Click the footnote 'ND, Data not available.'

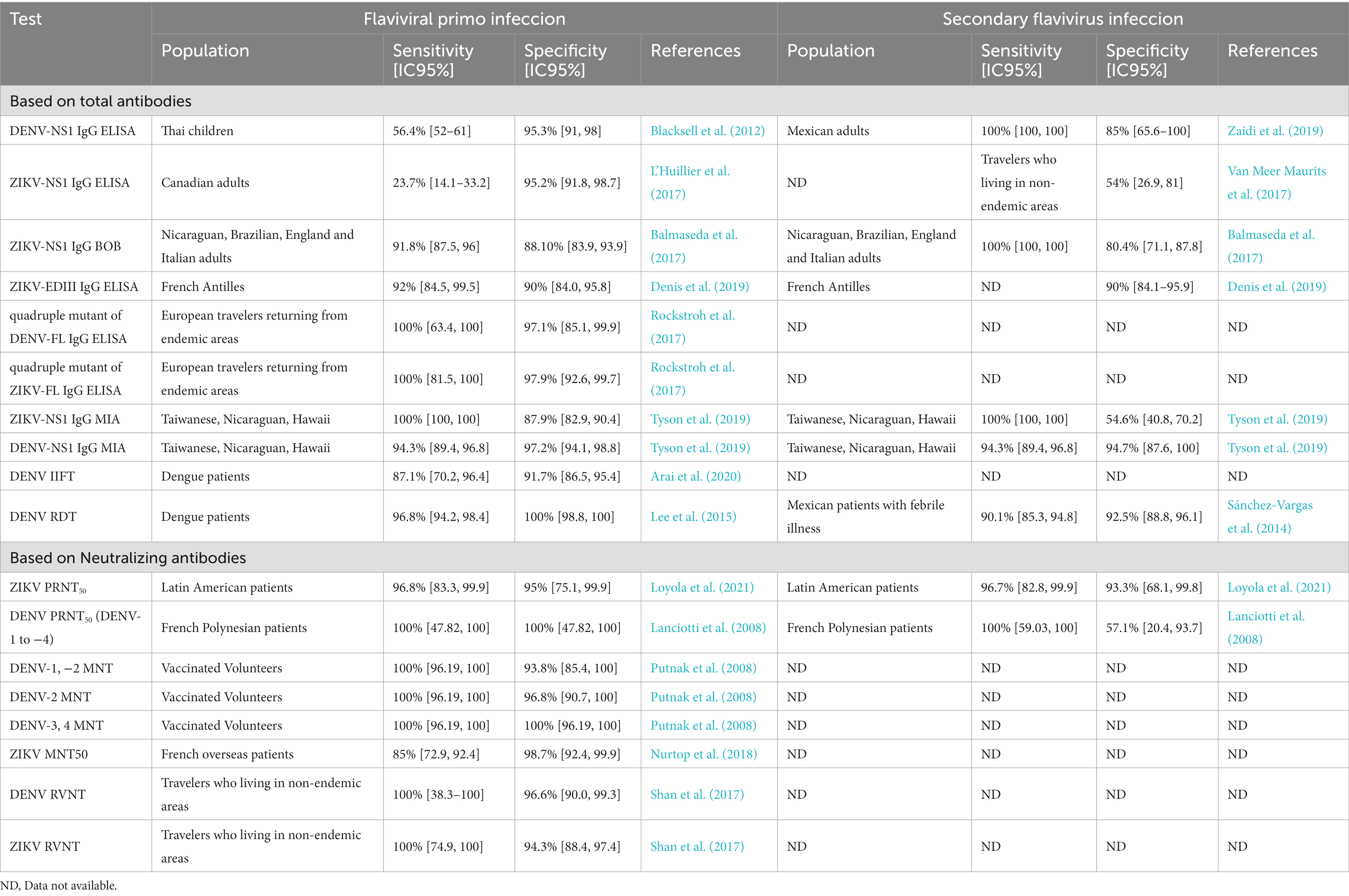coord(58,886)
